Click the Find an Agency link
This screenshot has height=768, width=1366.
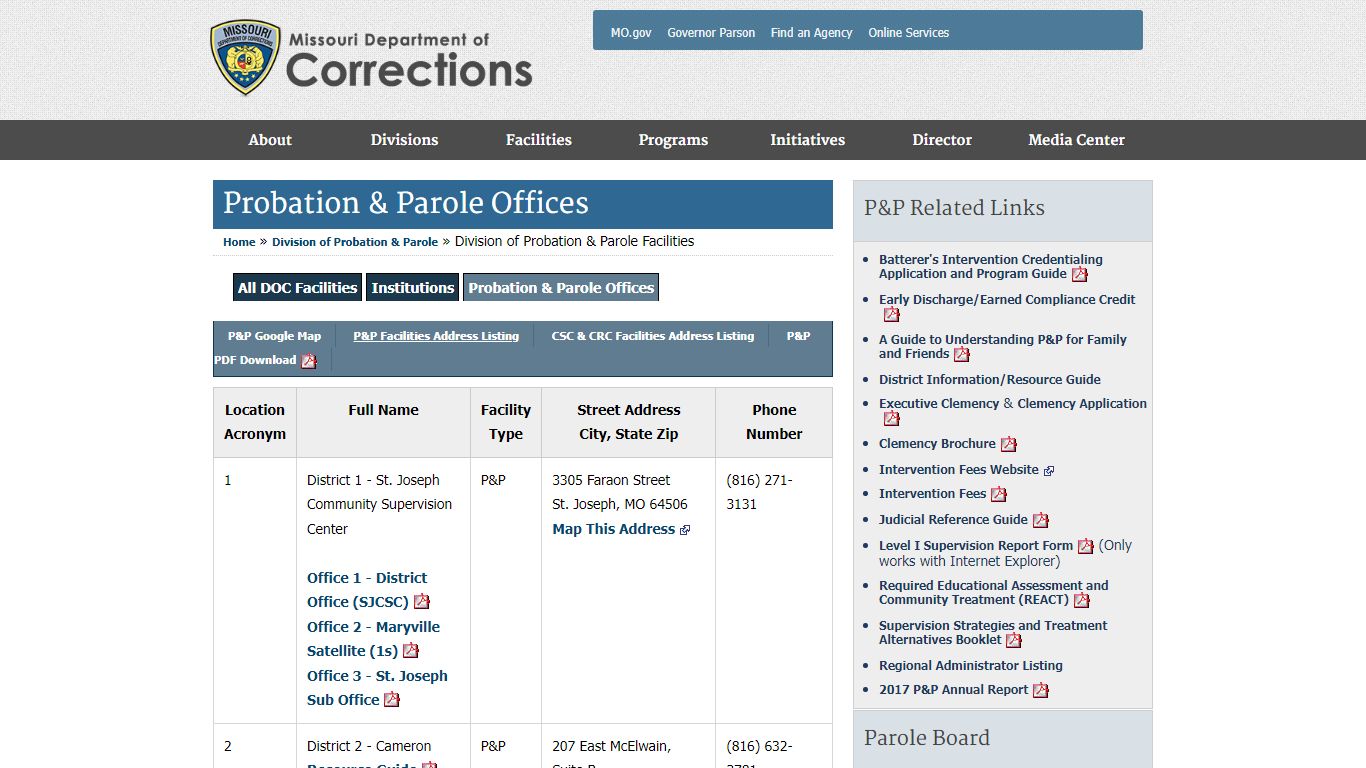coord(811,33)
